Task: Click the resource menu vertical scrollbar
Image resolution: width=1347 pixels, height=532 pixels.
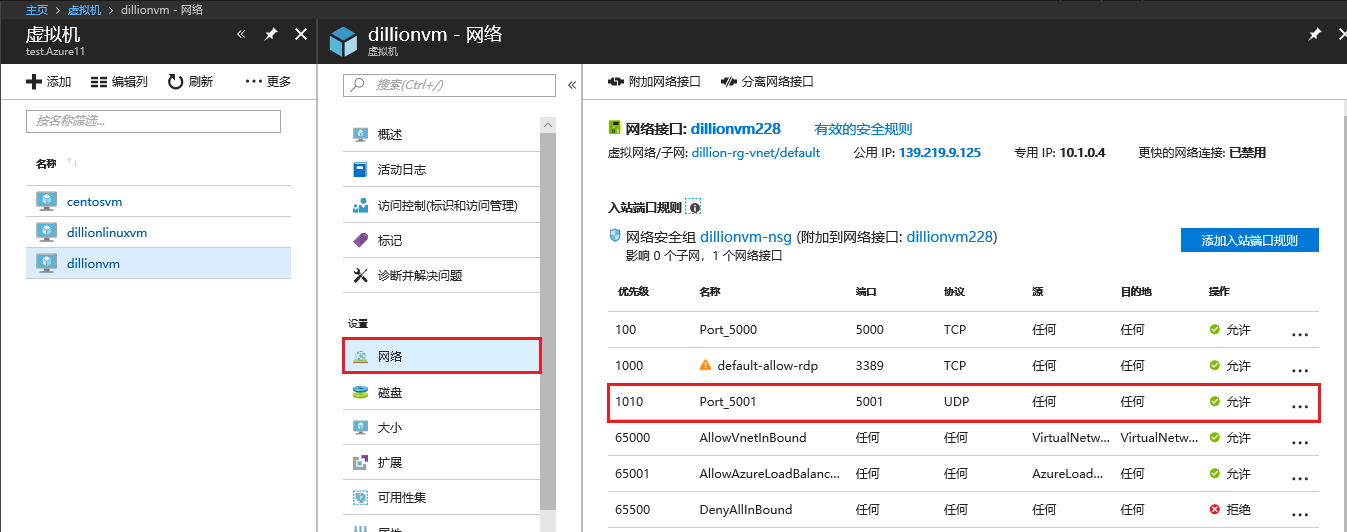Action: pos(547,320)
